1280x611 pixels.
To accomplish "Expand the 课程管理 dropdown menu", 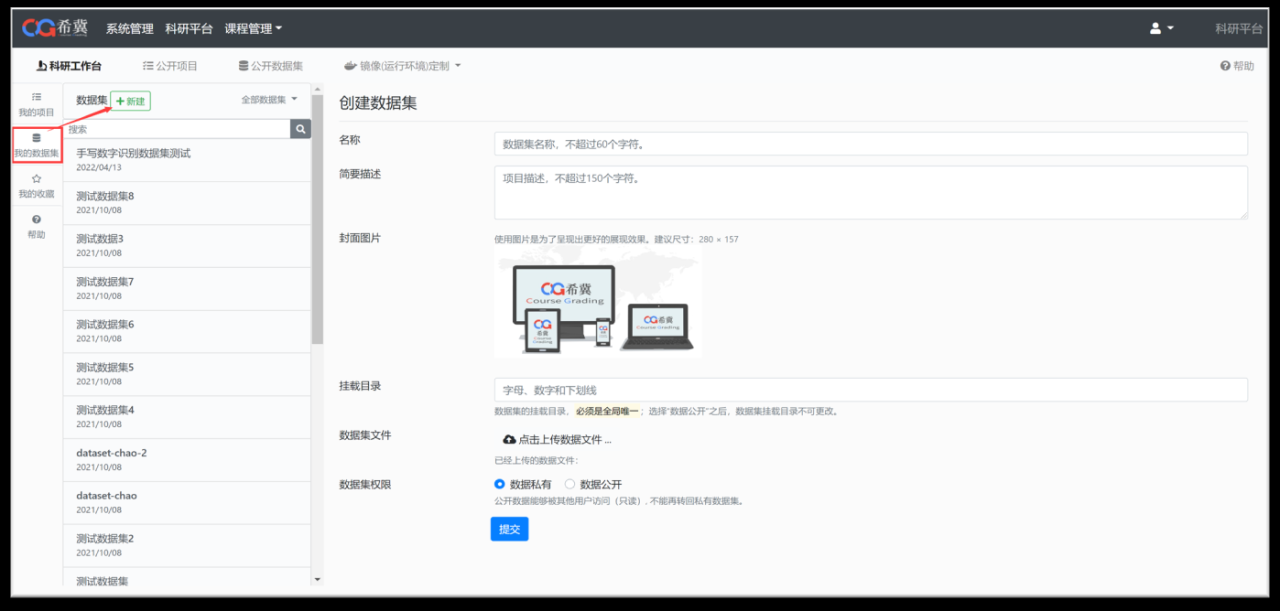I will click(x=253, y=29).
